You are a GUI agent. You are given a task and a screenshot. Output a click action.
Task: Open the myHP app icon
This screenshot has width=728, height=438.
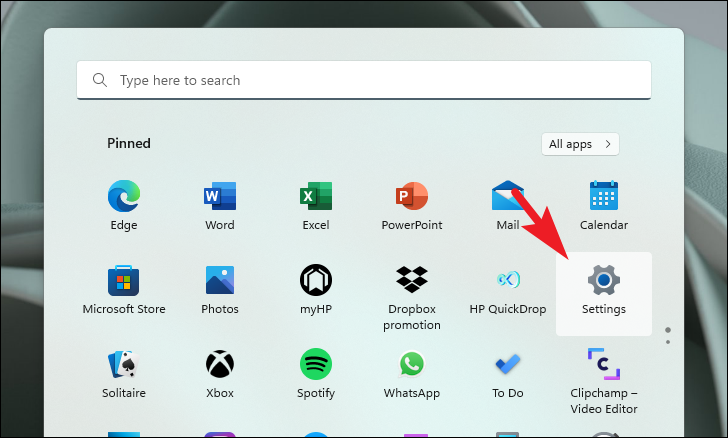pos(316,280)
